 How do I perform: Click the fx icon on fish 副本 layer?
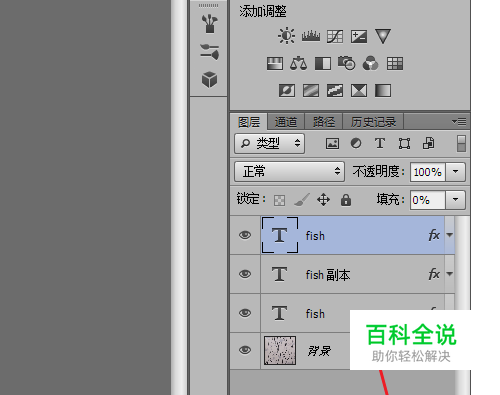tap(434, 274)
